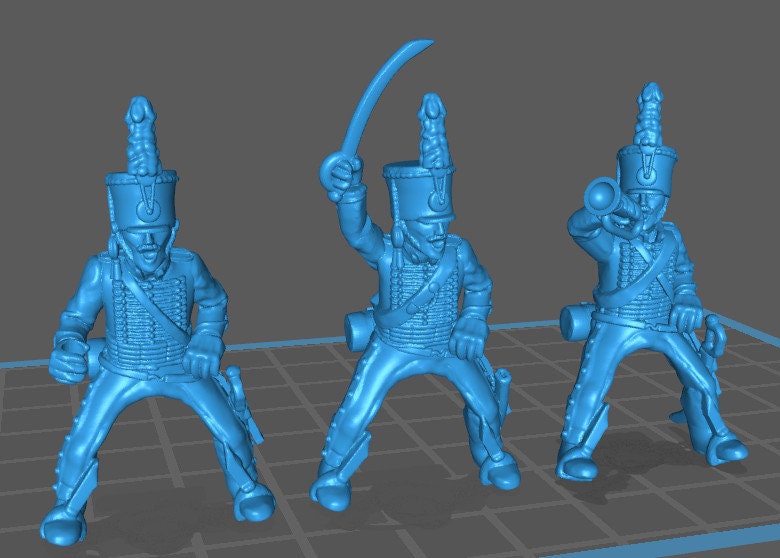Click the middle figurine's shako plume
Viewport: 780px width, 558px height.
[x=432, y=130]
